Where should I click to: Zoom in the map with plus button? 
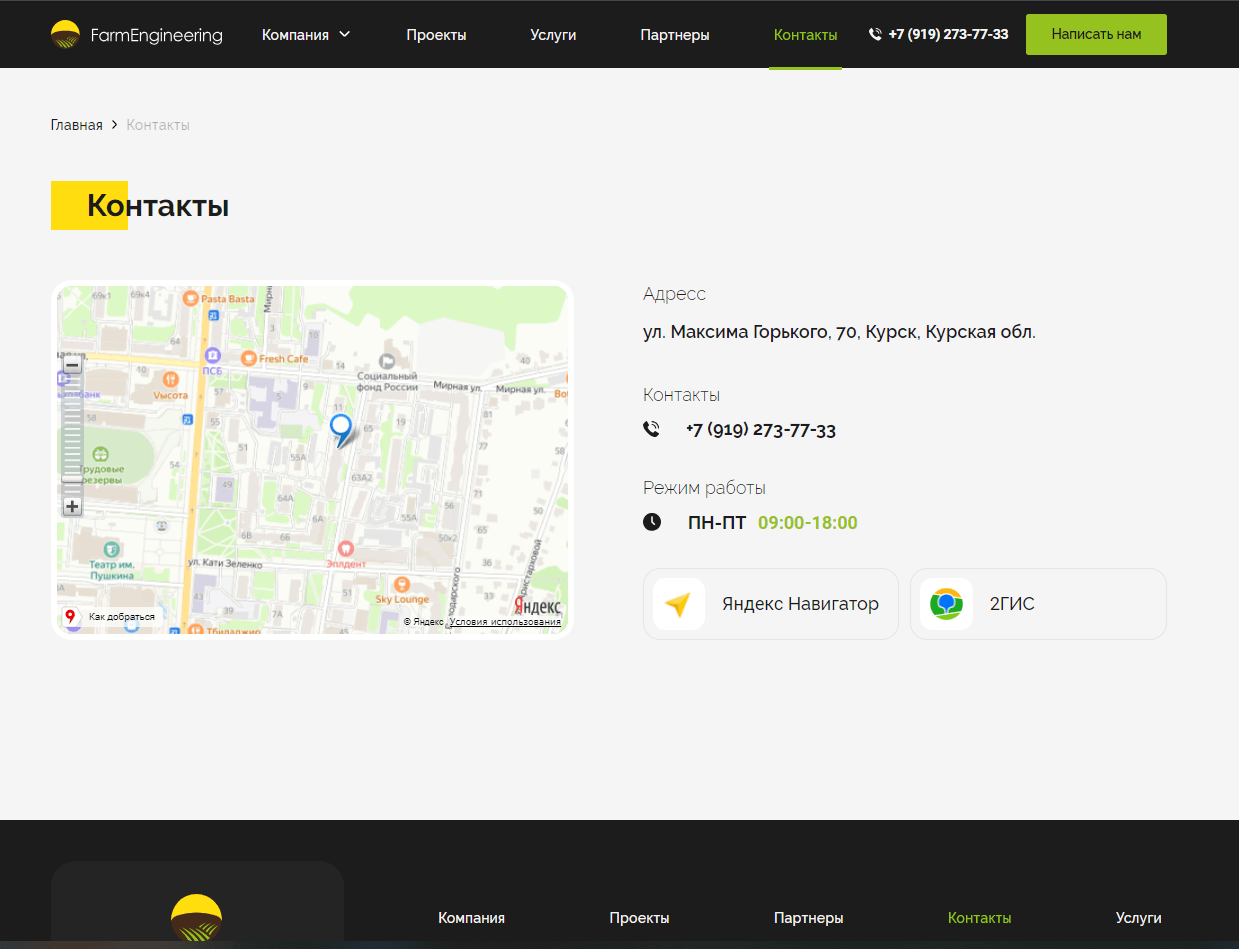coord(72,506)
